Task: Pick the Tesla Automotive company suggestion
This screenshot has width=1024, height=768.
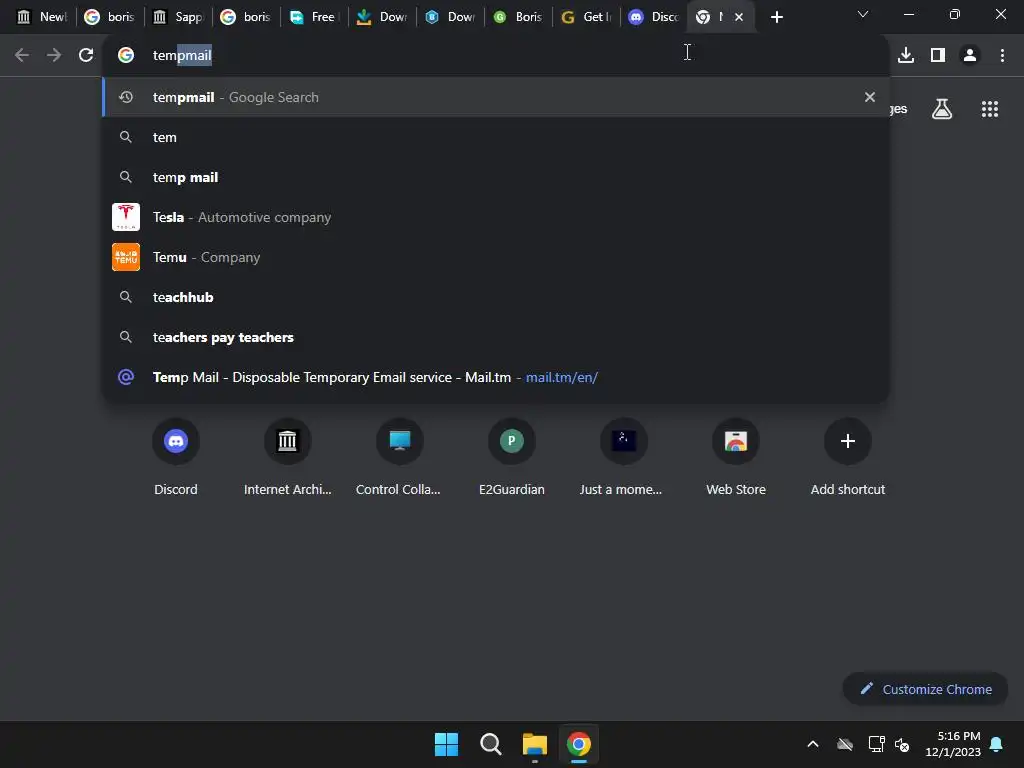Action: tap(496, 217)
